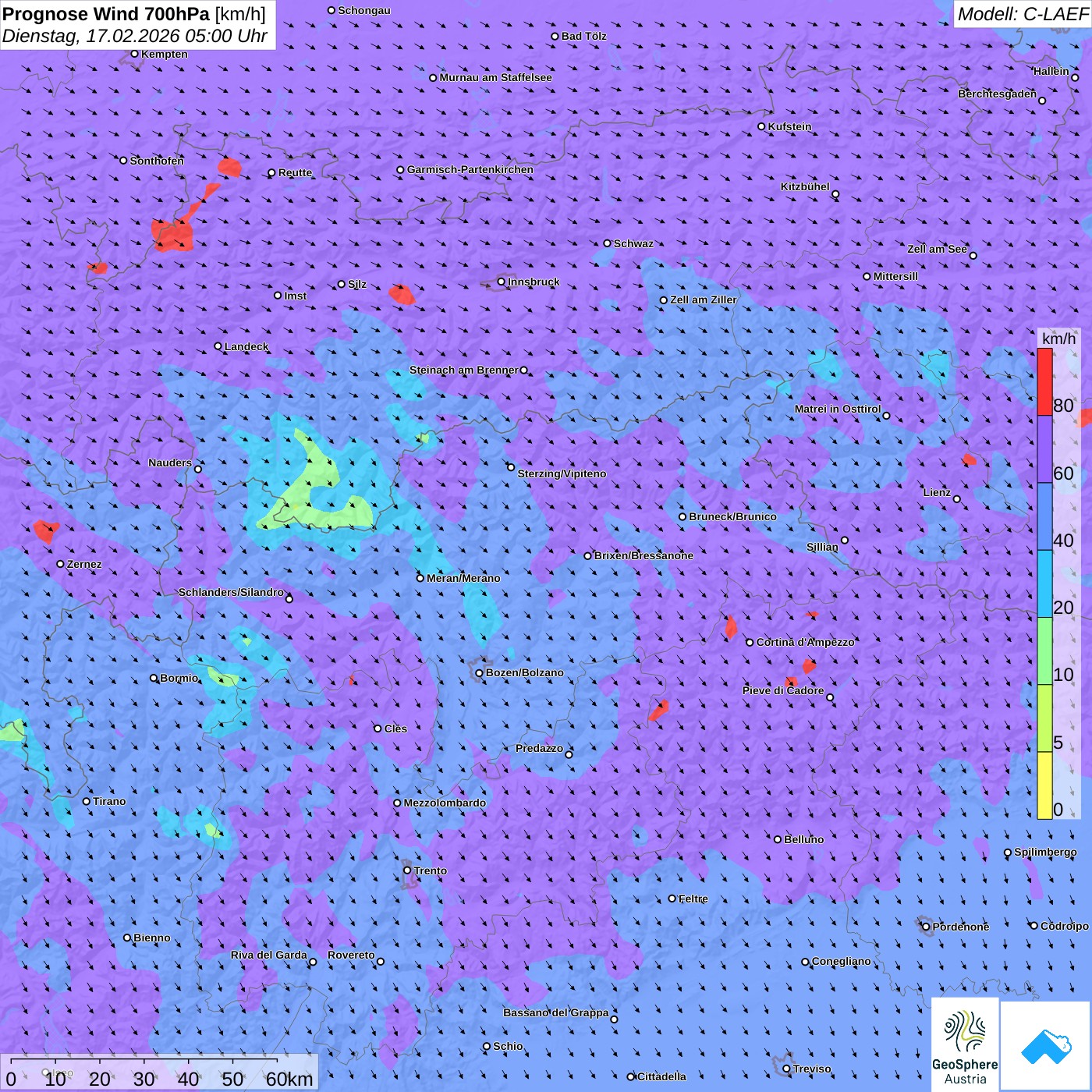Image resolution: width=1092 pixels, height=1092 pixels.
Task: Click the Conegliano label
Action: click(x=842, y=961)
